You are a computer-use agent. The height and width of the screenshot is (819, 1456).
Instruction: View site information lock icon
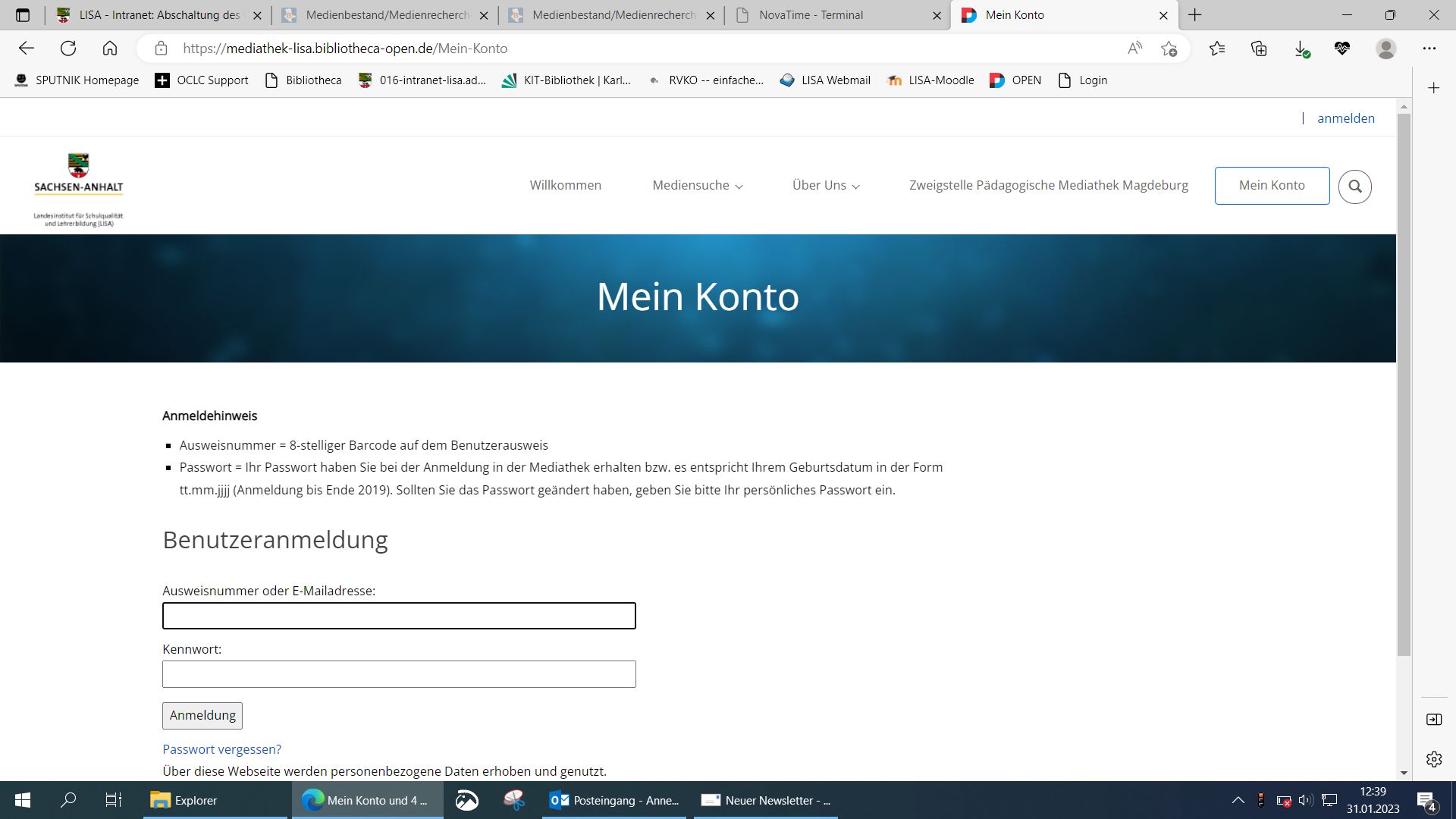click(161, 49)
